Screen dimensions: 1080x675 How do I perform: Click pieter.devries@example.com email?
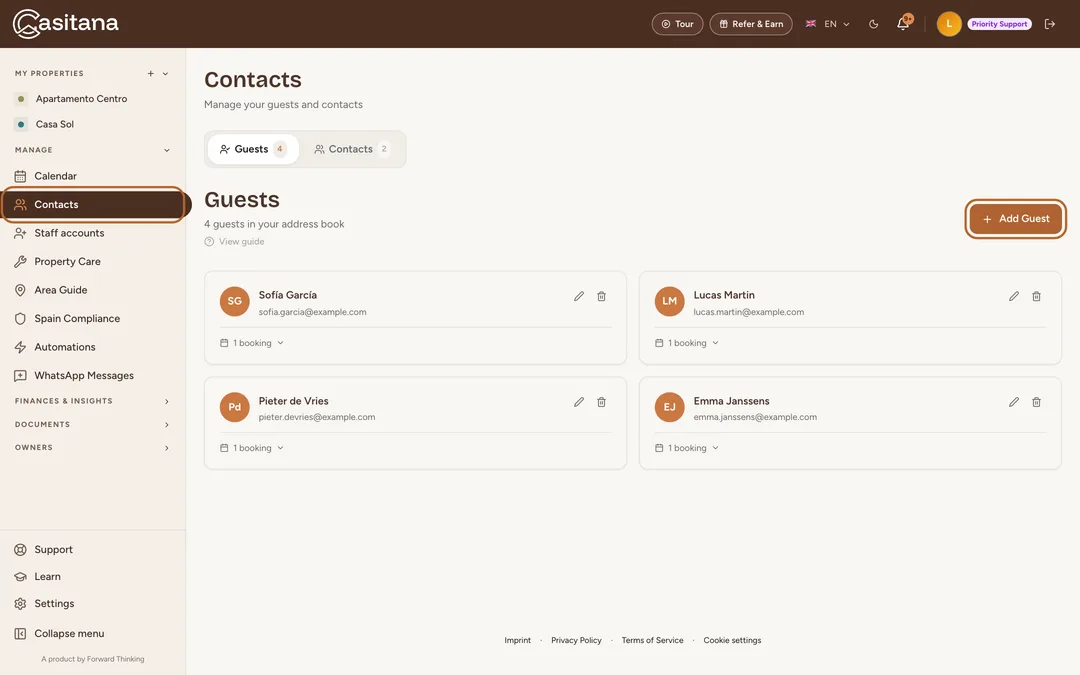tap(317, 417)
